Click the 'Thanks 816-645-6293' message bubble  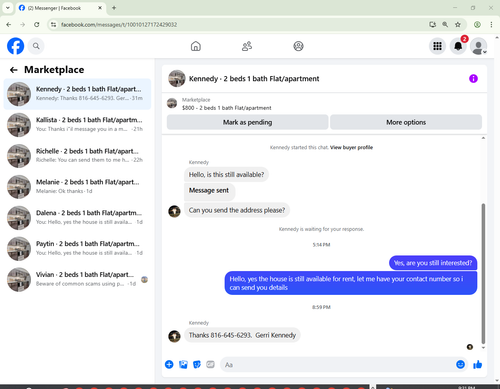[x=242, y=335]
